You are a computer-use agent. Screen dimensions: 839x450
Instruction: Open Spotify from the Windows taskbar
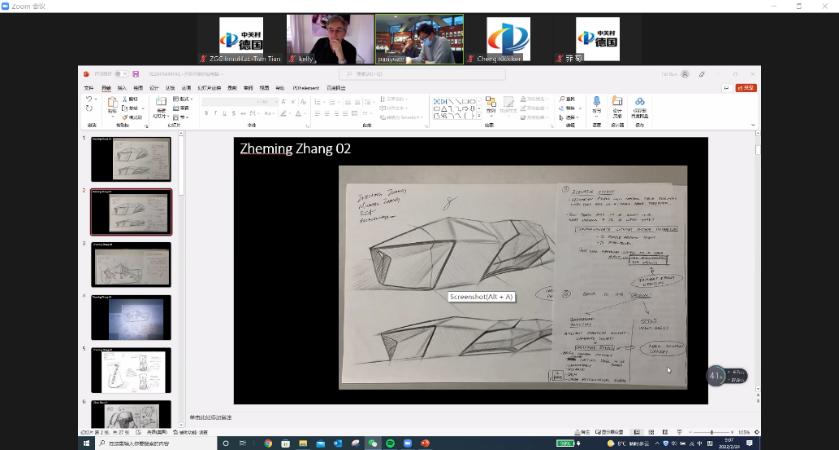pos(390,442)
